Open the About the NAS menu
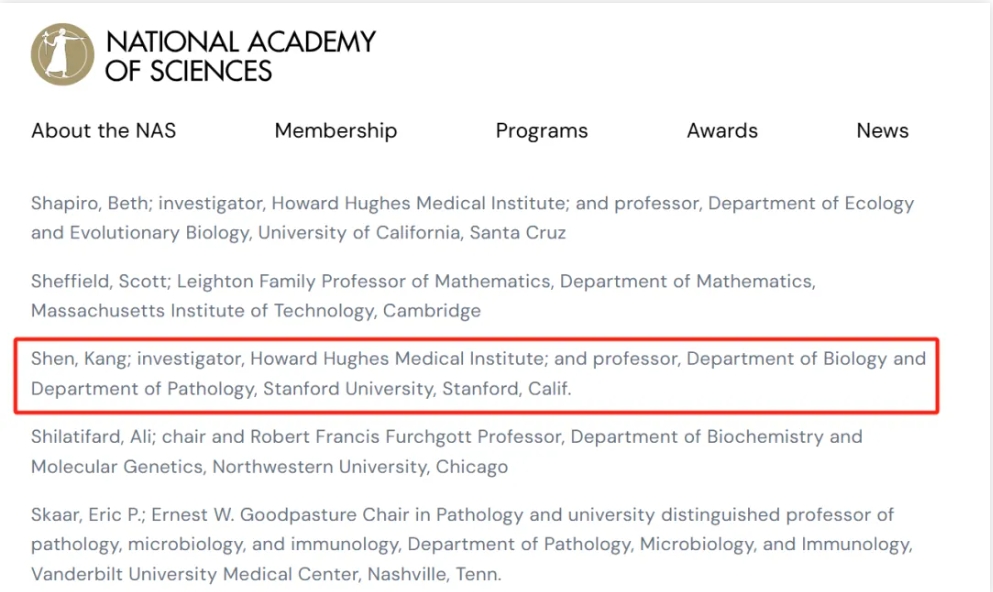The image size is (993, 592). click(104, 130)
